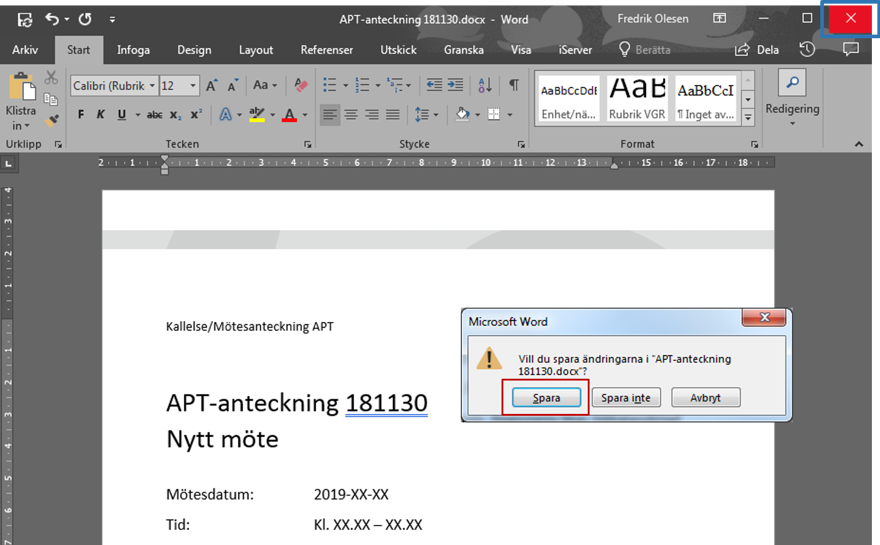Screen dimensions: 880x545
Task: Open the font size dropdown
Action: [193, 86]
